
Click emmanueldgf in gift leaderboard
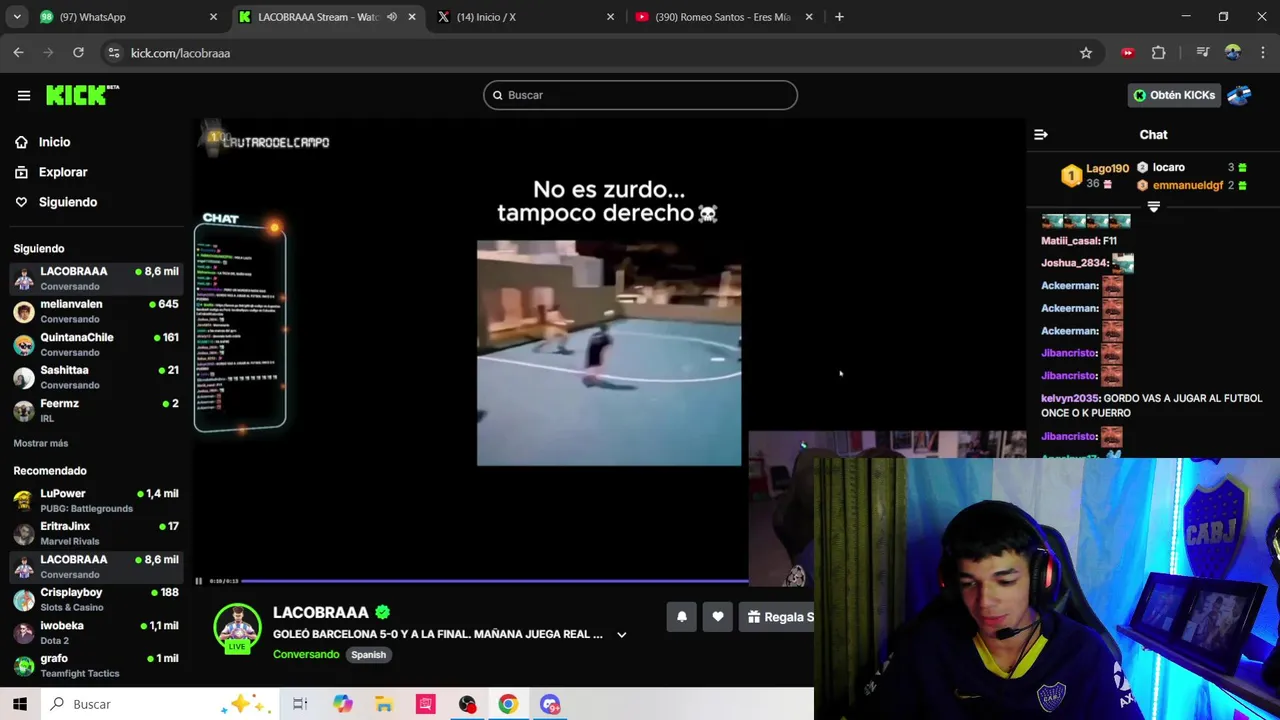pyautogui.click(x=1187, y=185)
